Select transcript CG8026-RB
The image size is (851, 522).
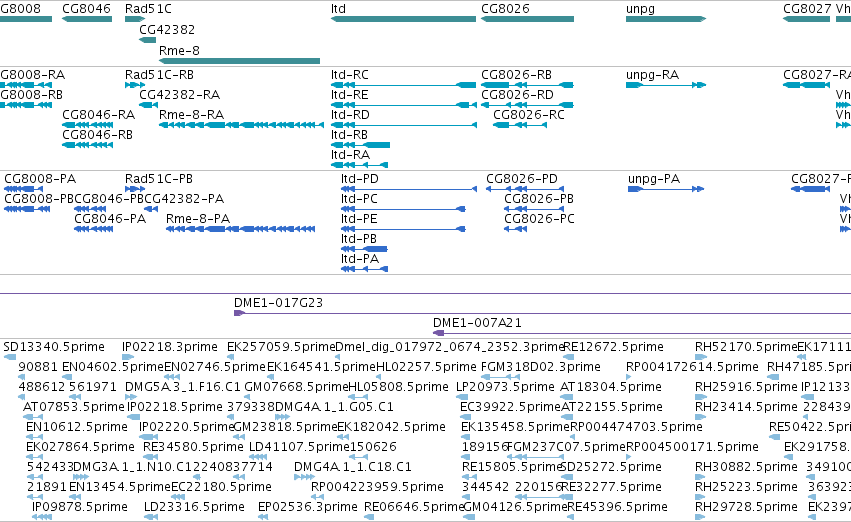pos(527,85)
